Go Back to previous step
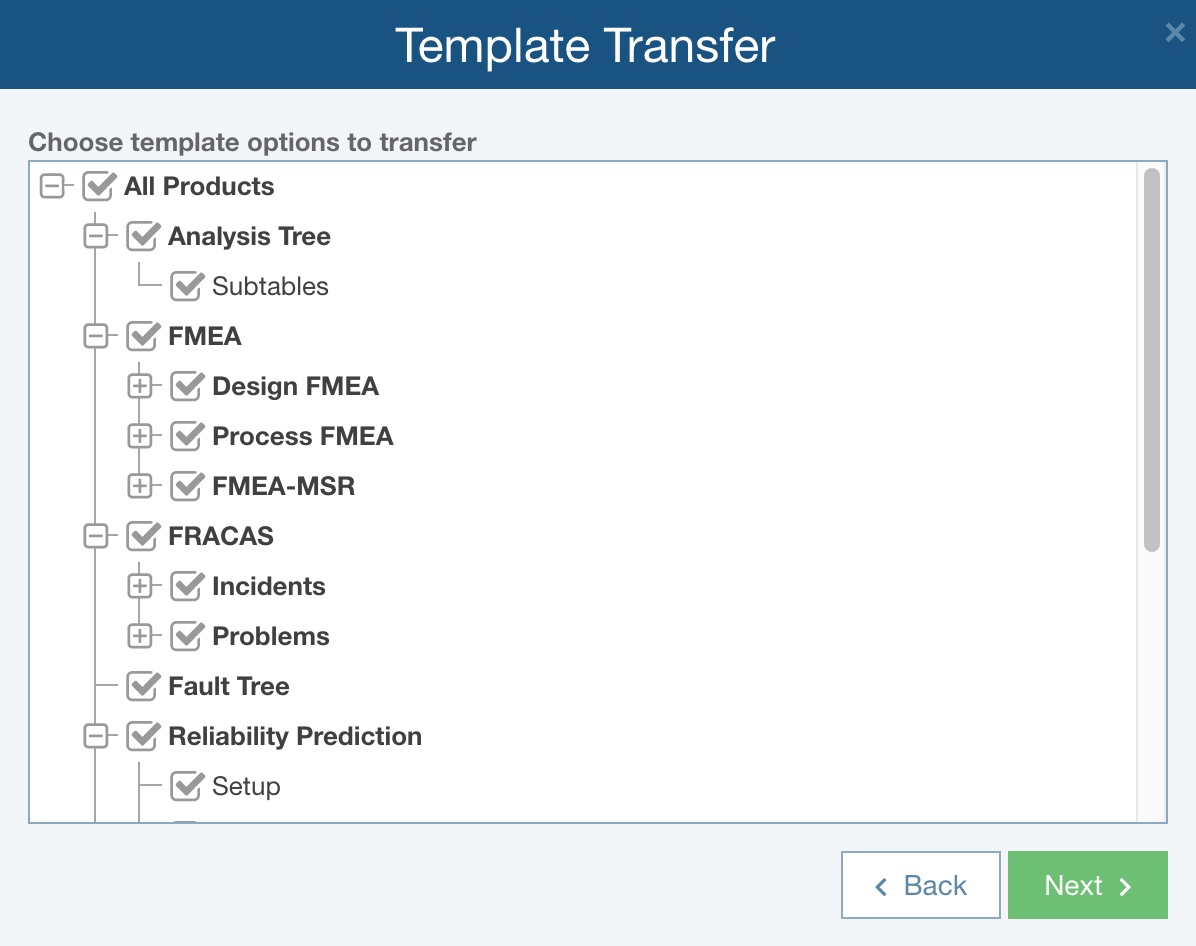Image resolution: width=1196 pixels, height=946 pixels. (x=920, y=885)
